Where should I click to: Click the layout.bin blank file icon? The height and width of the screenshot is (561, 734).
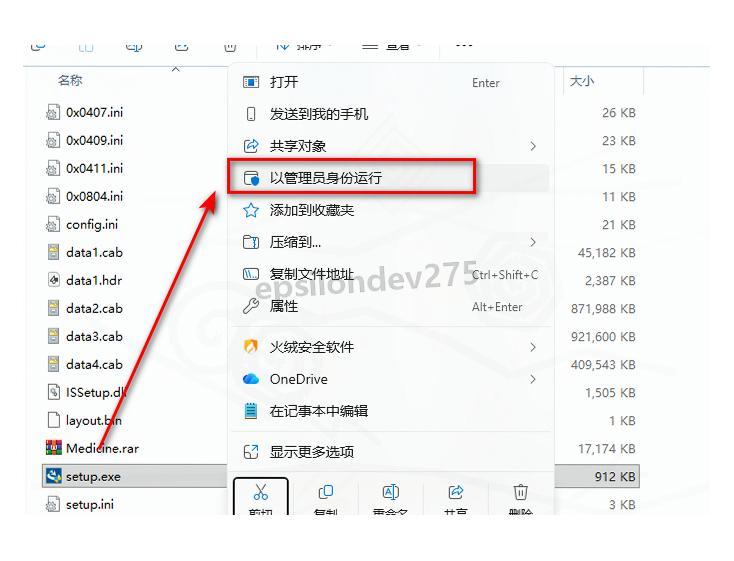click(53, 420)
